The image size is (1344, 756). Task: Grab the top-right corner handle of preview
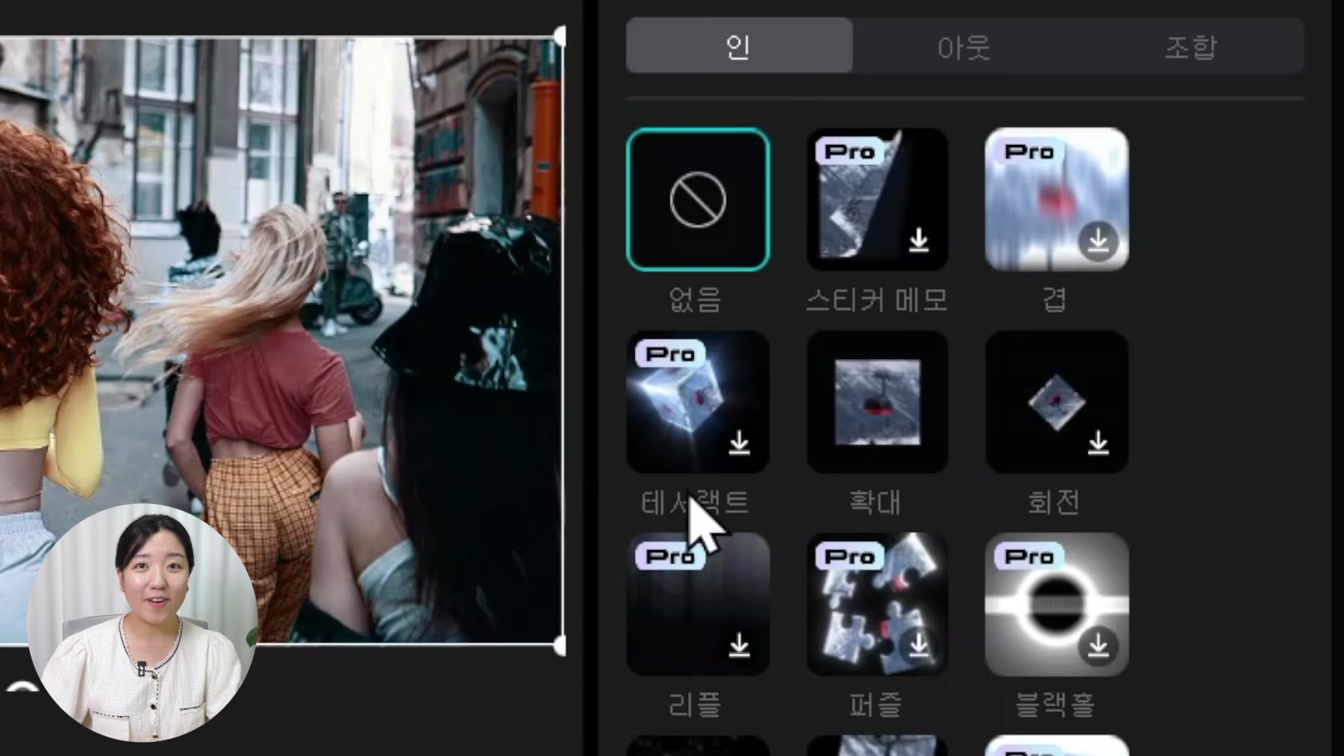[560, 37]
